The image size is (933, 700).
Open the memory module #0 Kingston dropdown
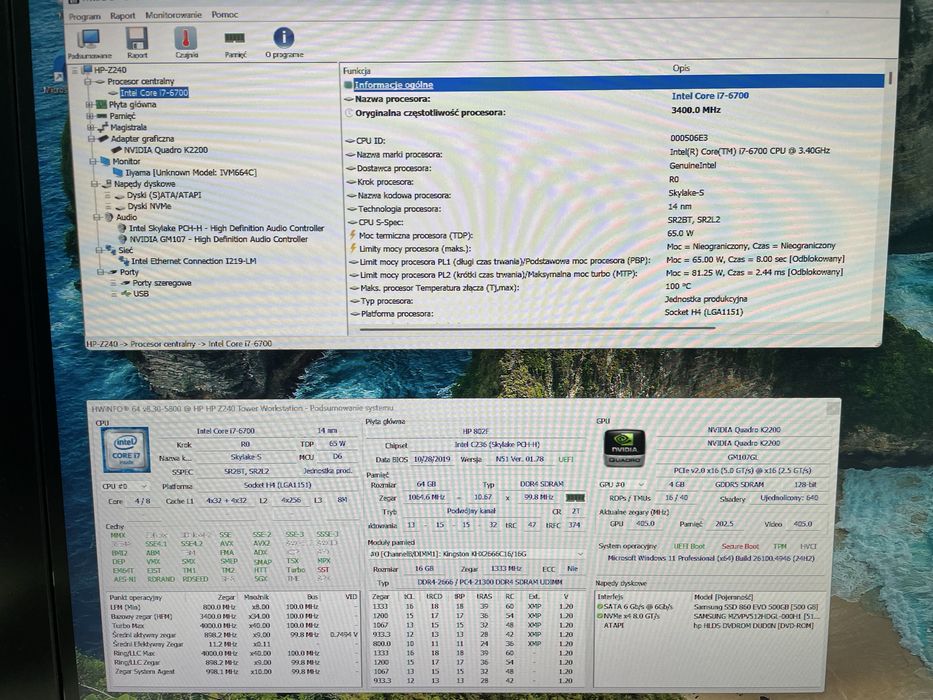[476, 554]
